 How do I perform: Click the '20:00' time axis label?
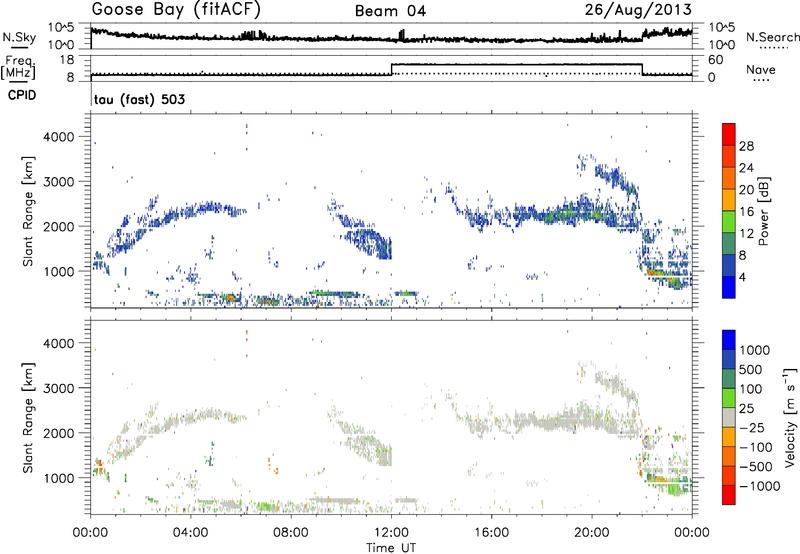coord(592,533)
